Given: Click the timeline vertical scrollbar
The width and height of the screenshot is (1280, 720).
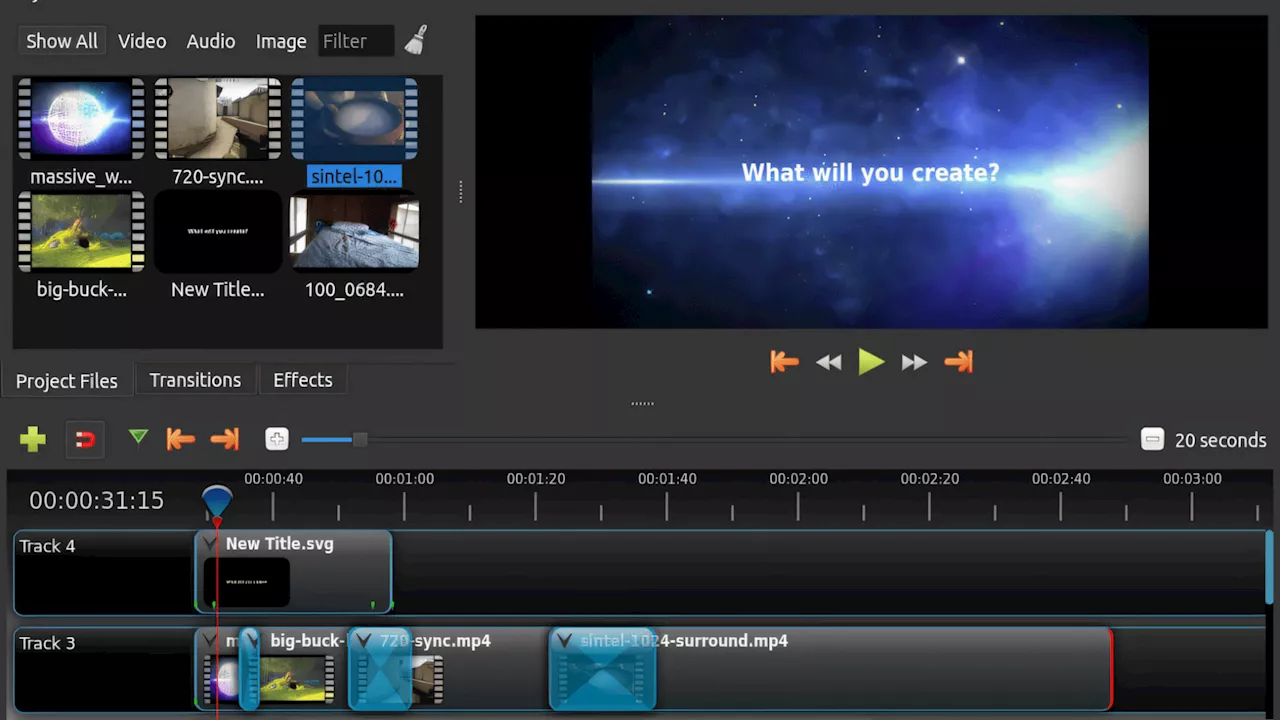Looking at the screenshot, I should tap(1270, 567).
